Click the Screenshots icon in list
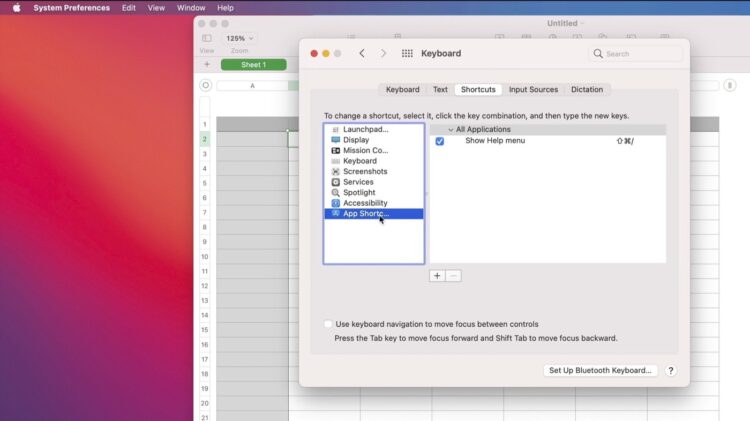 335,171
